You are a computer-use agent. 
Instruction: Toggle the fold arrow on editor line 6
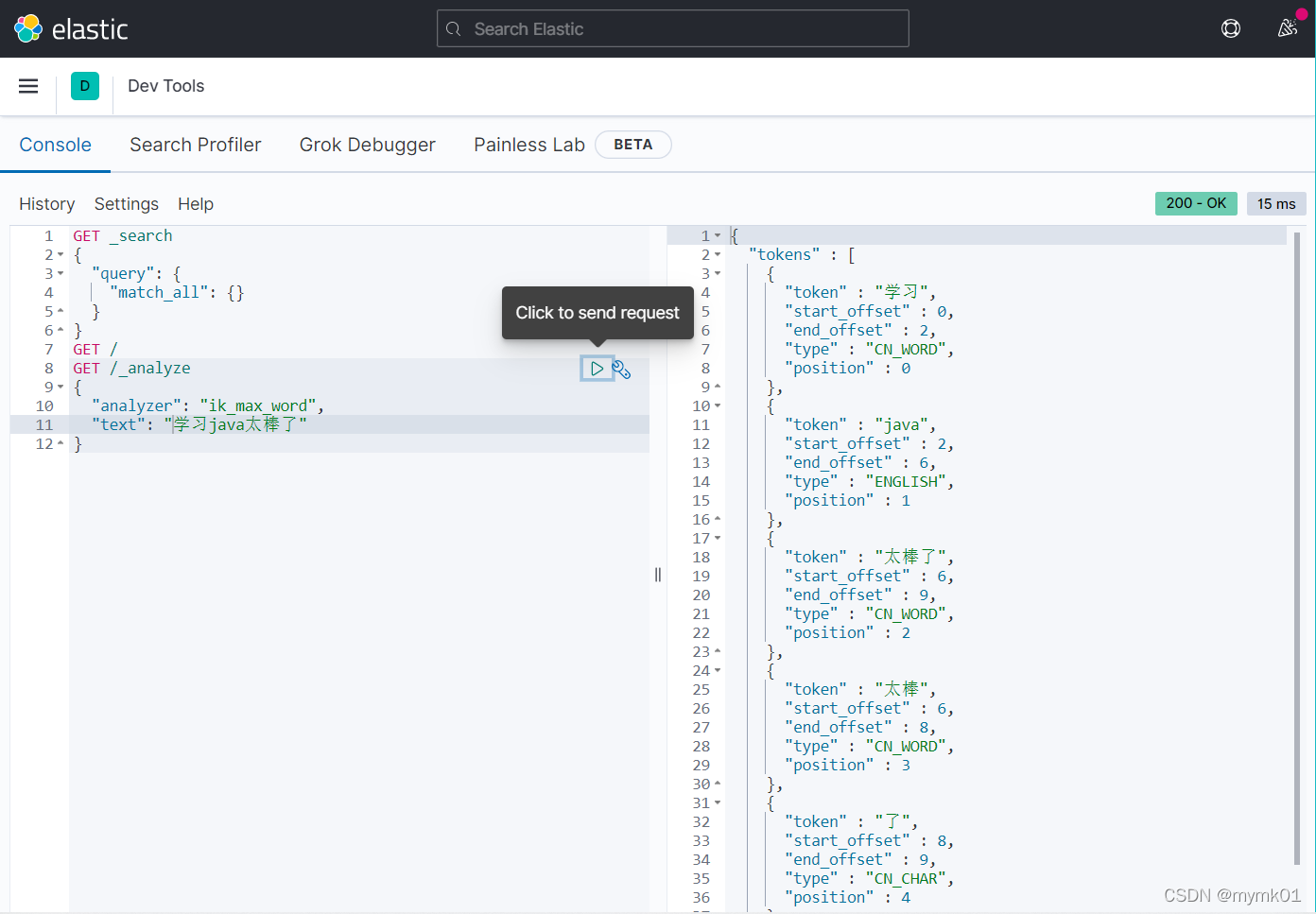coord(61,330)
